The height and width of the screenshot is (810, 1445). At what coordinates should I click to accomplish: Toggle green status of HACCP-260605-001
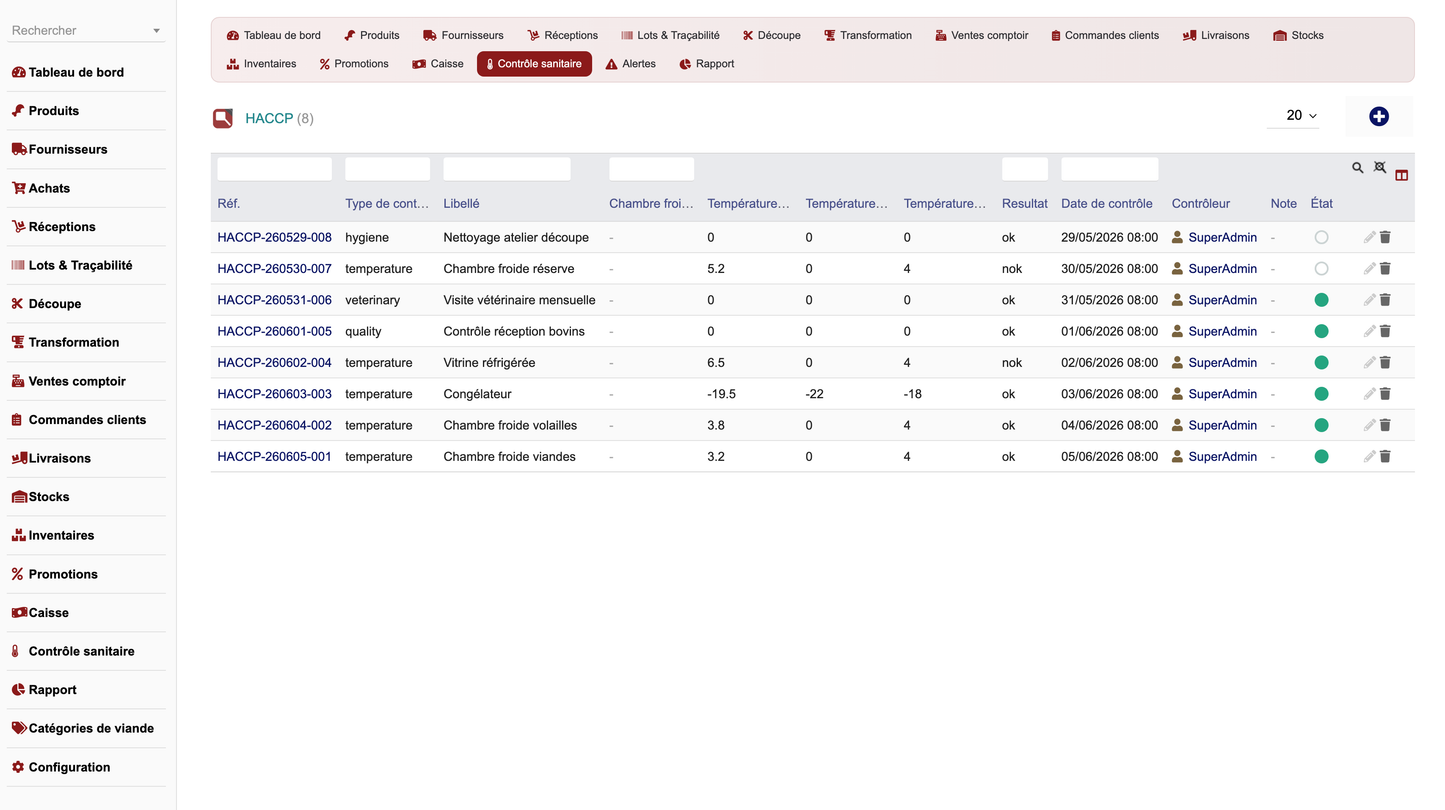[x=1321, y=457]
